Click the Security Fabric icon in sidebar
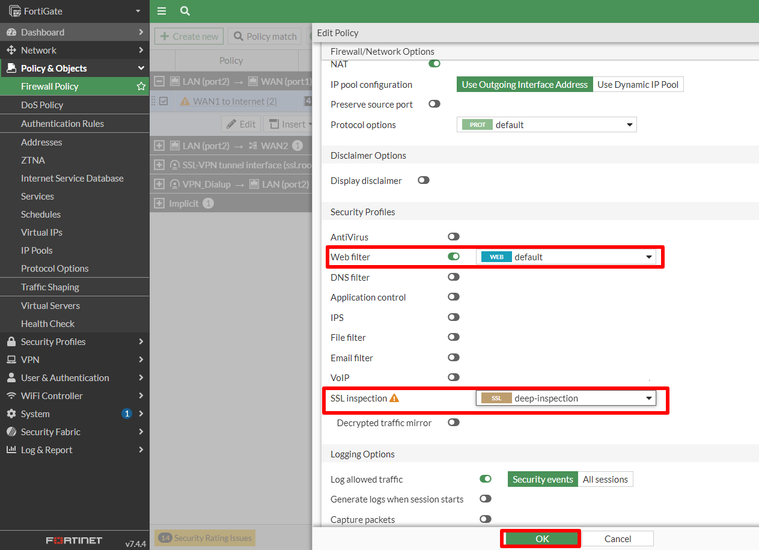Image resolution: width=759 pixels, height=550 pixels. (x=11, y=432)
